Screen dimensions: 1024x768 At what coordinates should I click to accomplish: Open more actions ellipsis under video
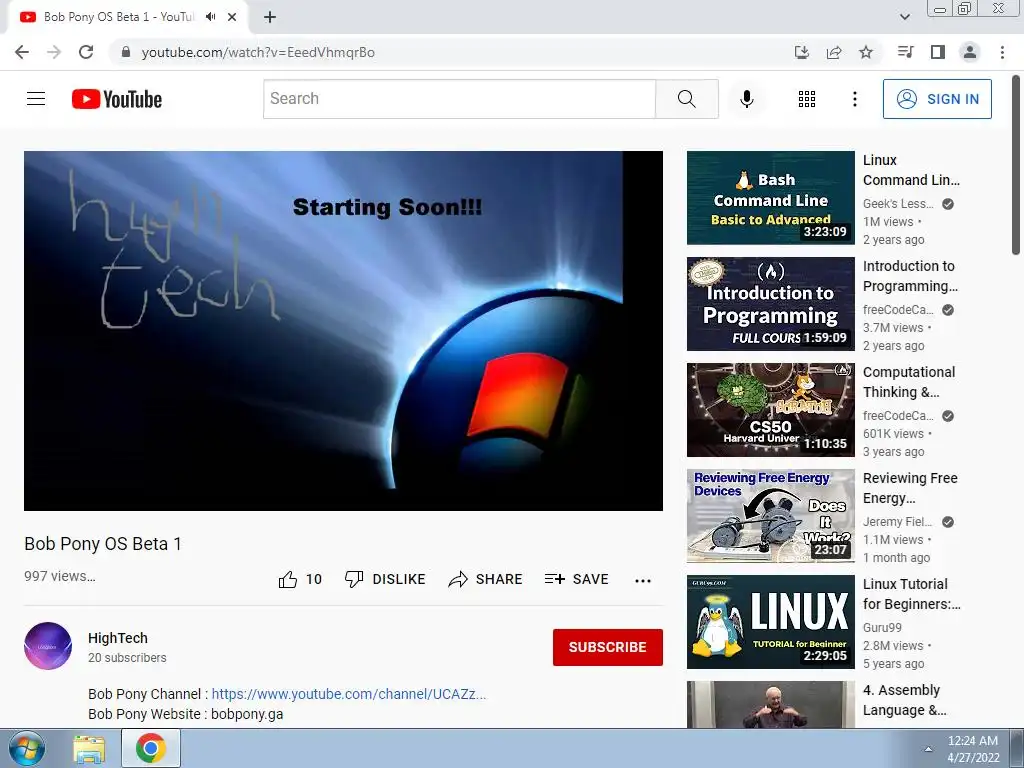pyautogui.click(x=643, y=580)
